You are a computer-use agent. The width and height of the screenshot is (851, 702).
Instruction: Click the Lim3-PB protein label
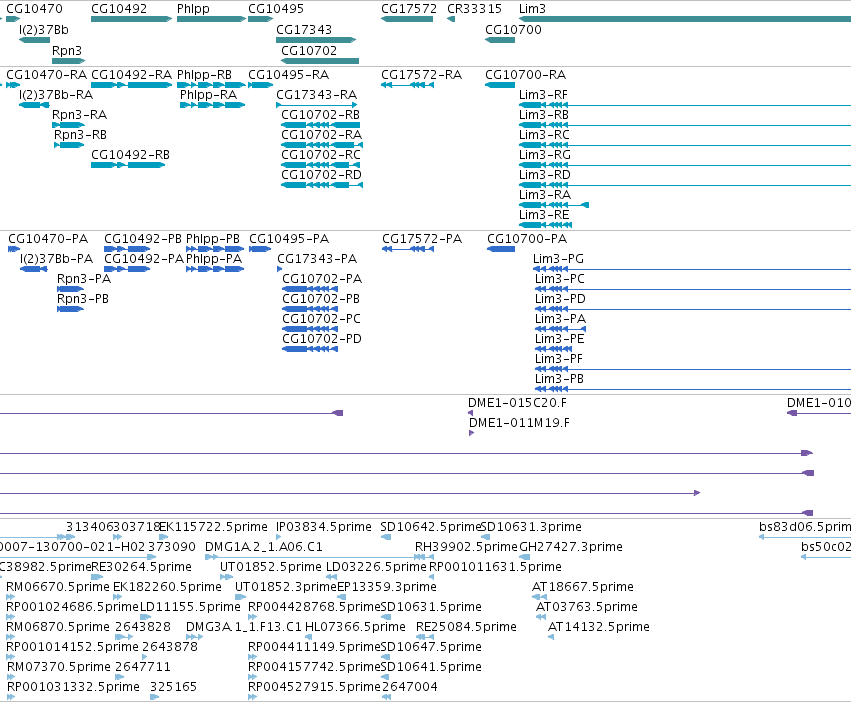coord(560,379)
